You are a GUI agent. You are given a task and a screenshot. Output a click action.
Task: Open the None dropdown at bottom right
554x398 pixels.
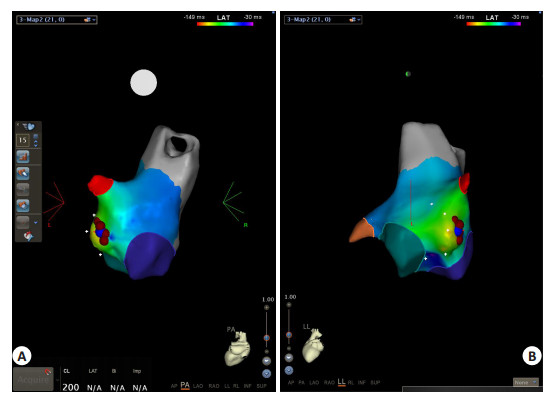(526, 382)
